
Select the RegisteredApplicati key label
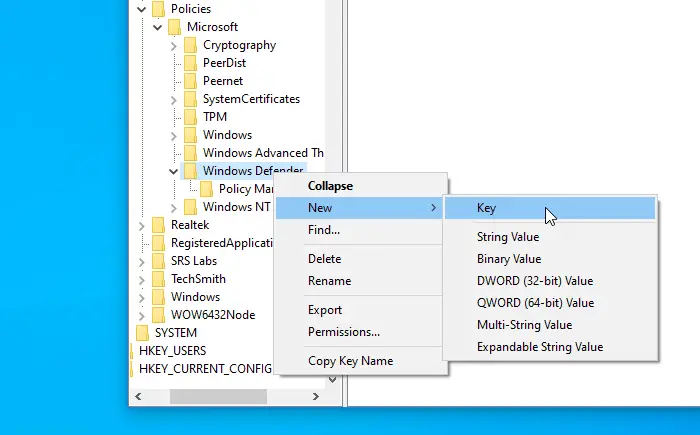click(x=222, y=243)
